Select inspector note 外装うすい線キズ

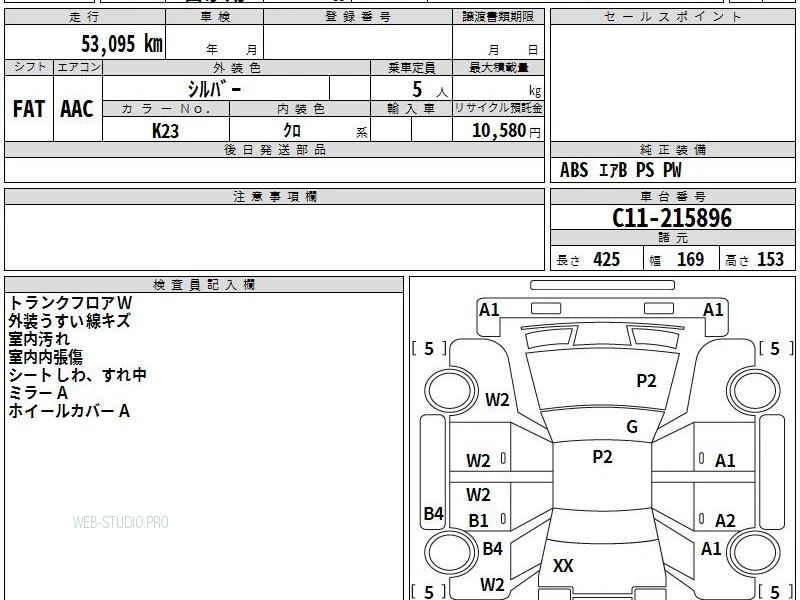pos(69,321)
